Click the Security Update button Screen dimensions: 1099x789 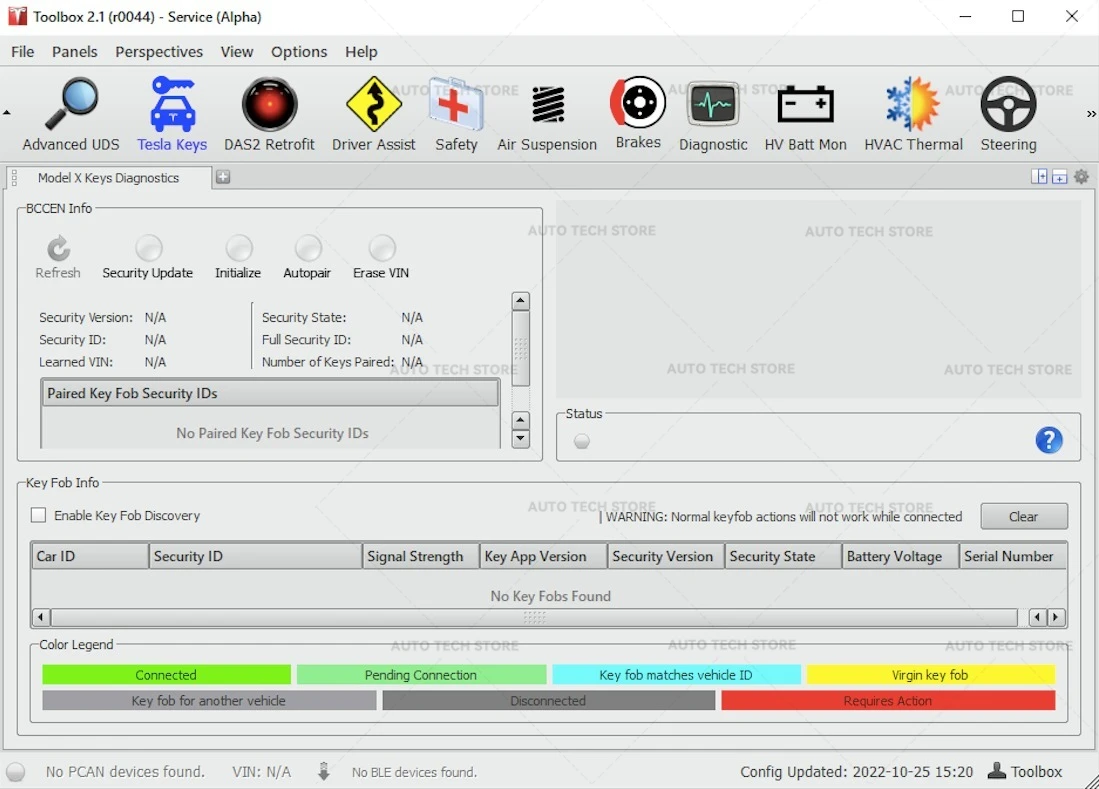[148, 258]
